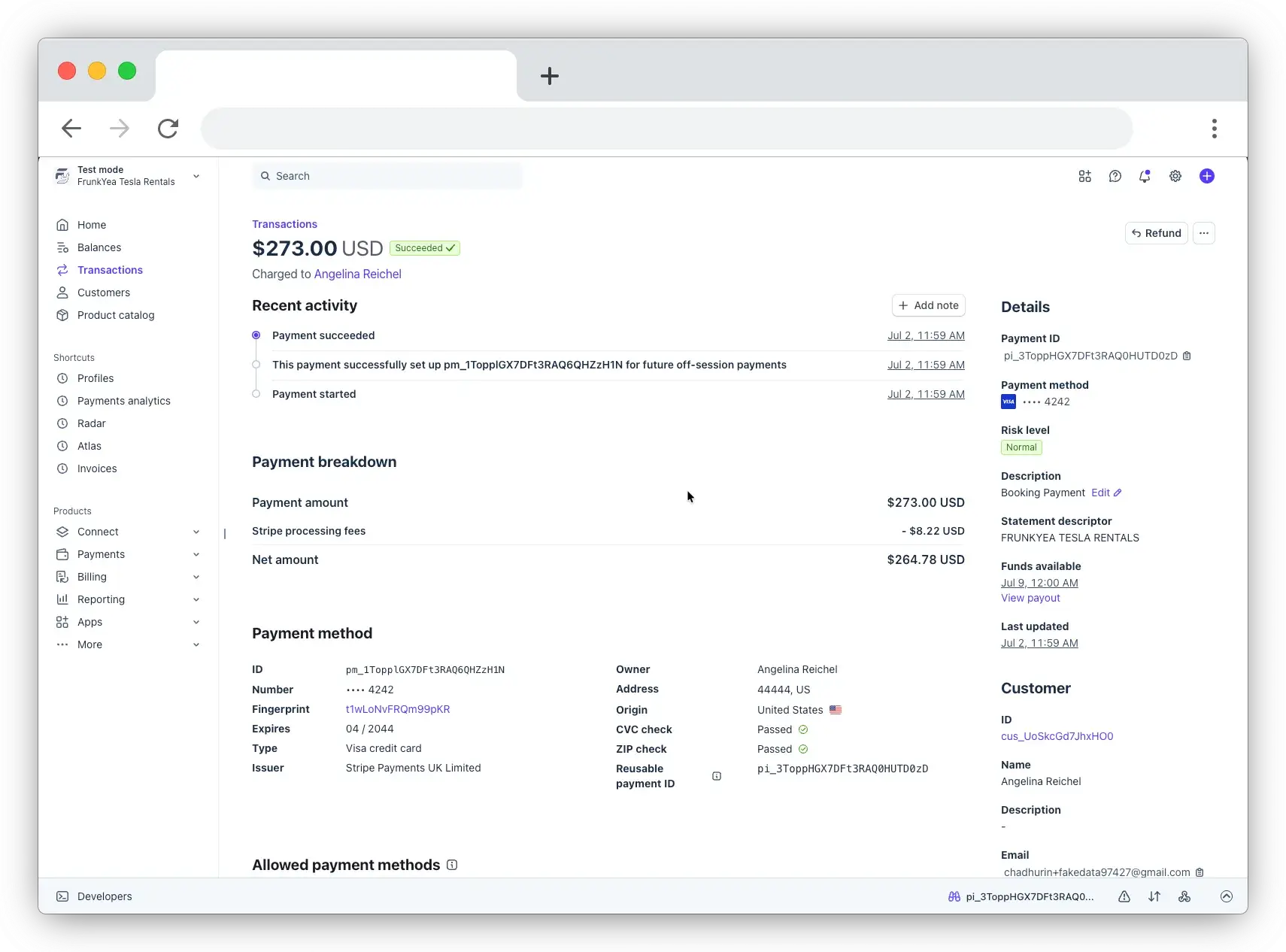Image resolution: width=1286 pixels, height=952 pixels.
Task: Click the binoculars inspector icon in bottom bar
Action: [x=954, y=896]
